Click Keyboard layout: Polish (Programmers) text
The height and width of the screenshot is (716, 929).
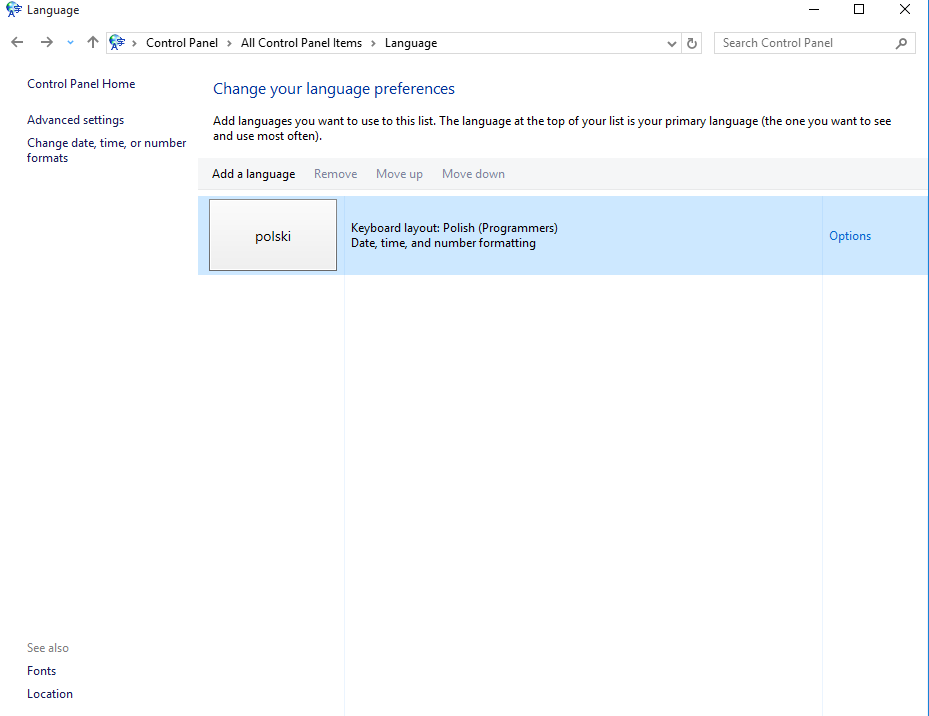[454, 228]
